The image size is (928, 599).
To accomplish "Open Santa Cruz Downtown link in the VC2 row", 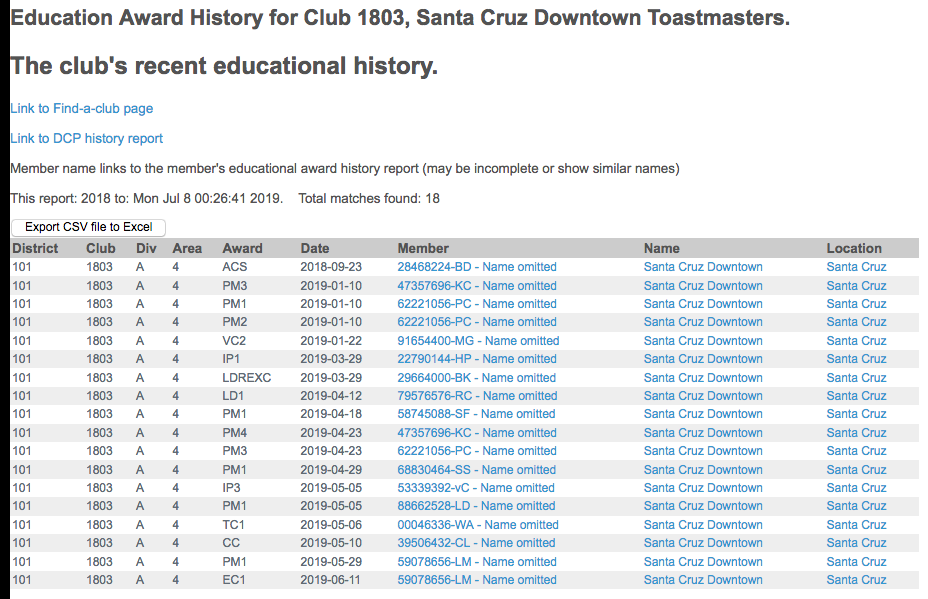I will [x=703, y=341].
